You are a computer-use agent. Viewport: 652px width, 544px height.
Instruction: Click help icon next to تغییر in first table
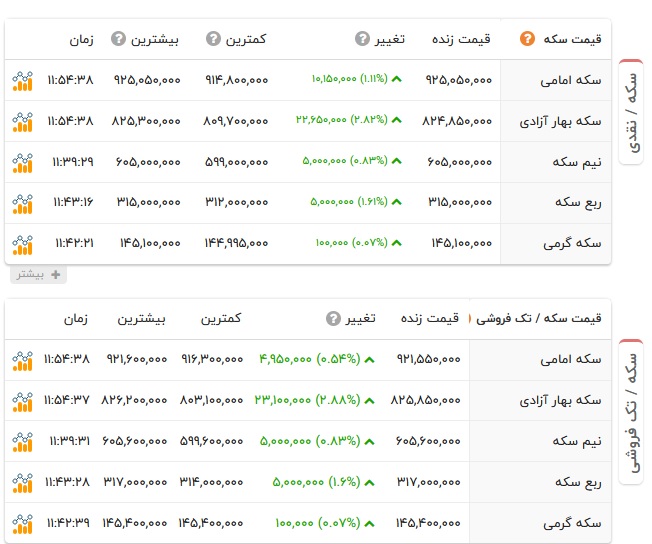coord(362,39)
